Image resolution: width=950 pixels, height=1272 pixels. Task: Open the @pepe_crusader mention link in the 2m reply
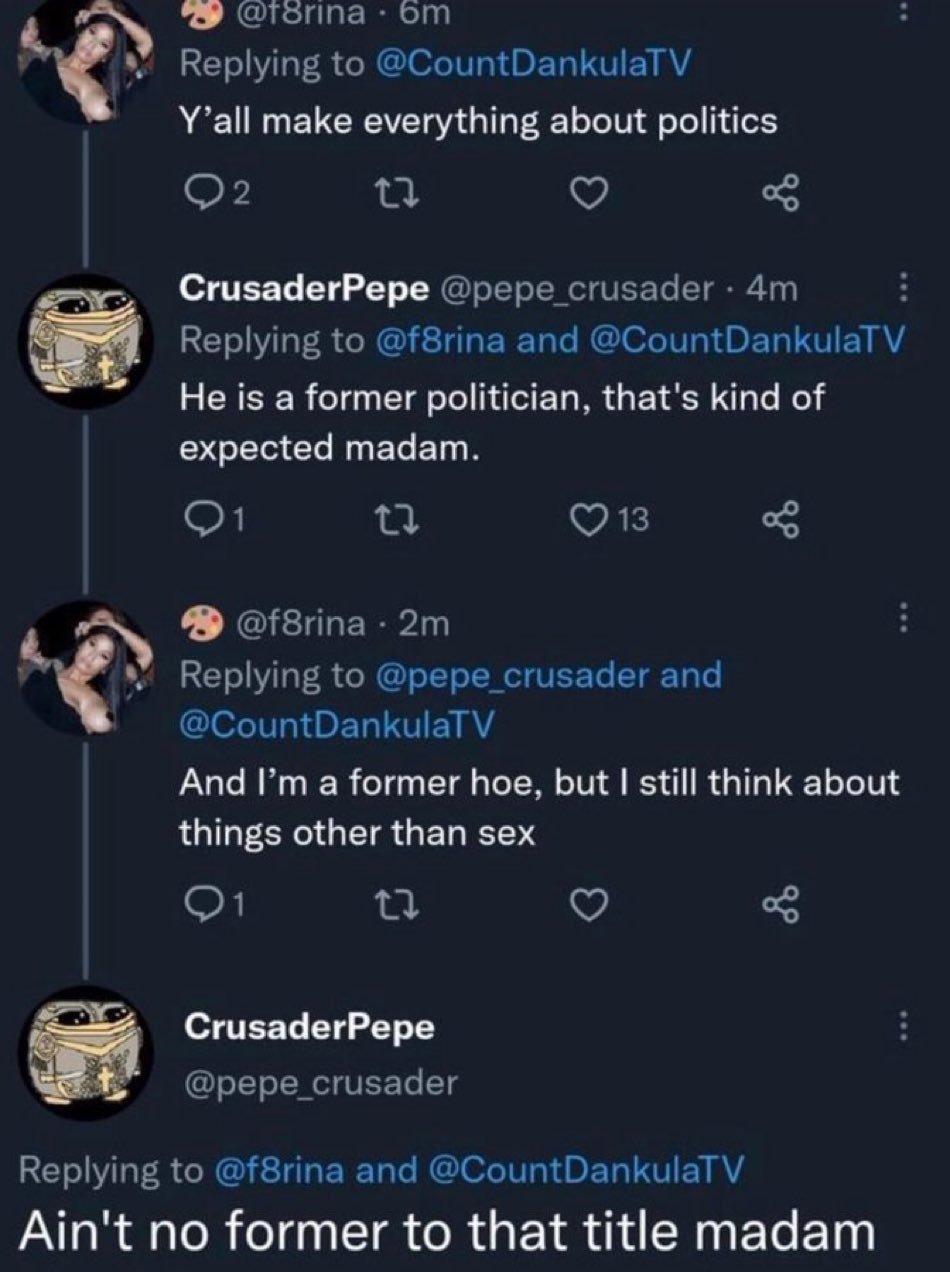pyautogui.click(x=512, y=675)
